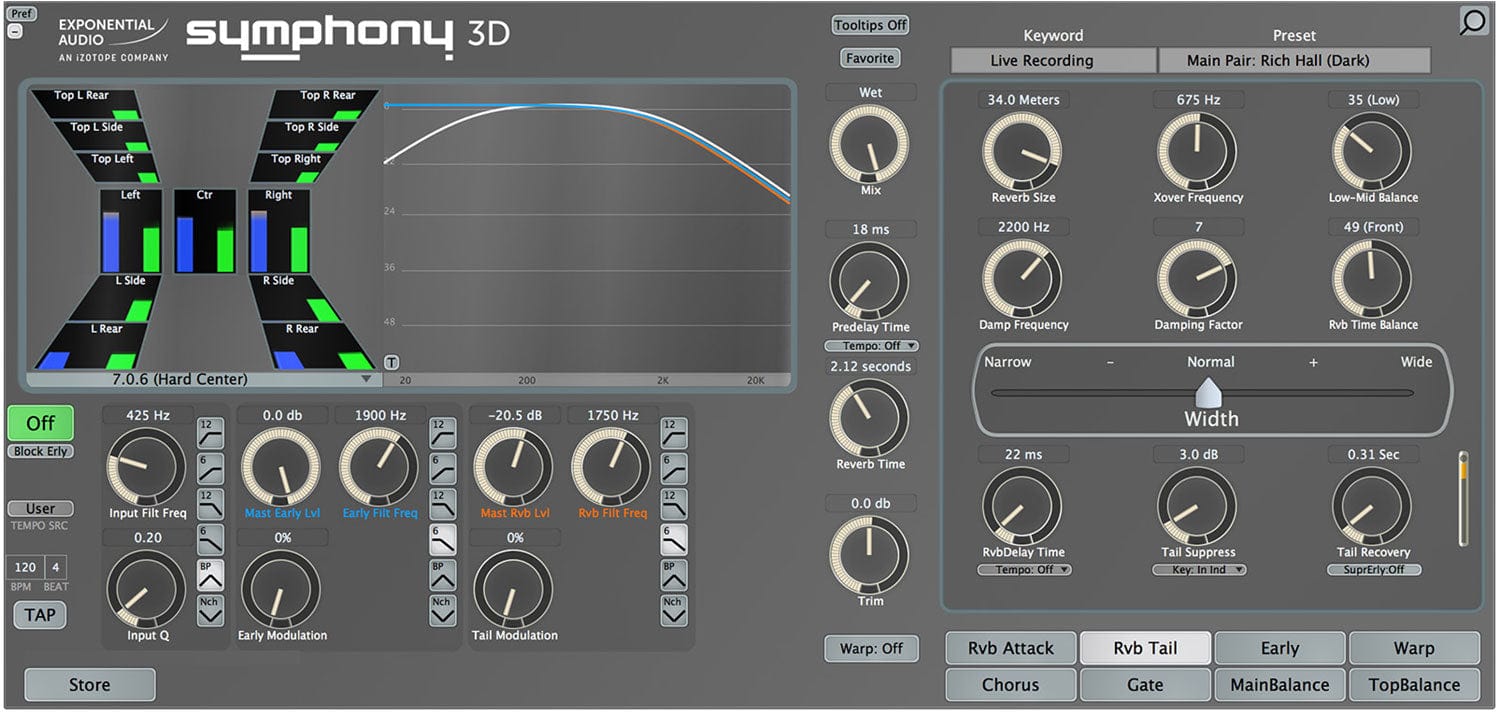This screenshot has width=1500, height=715.
Task: Click the 675 Hz Xover Frequency value
Action: click(x=1198, y=100)
